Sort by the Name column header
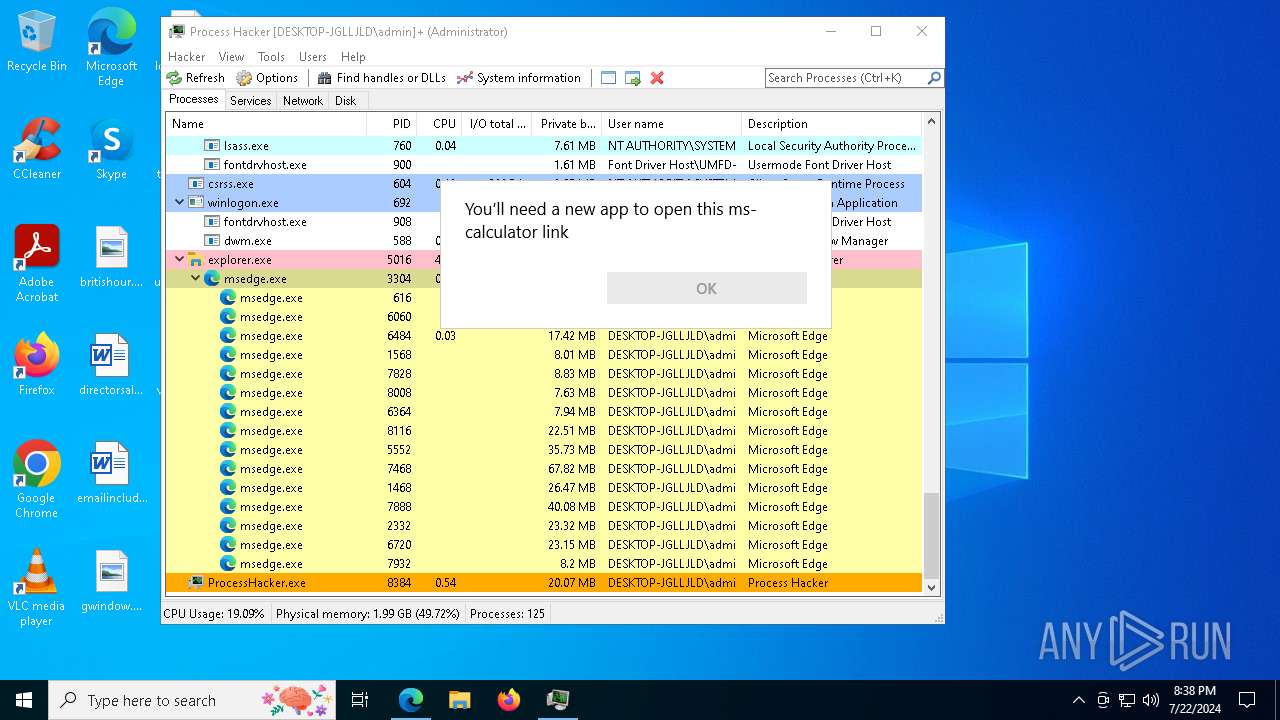Screen dimensions: 1280x720 tap(266, 124)
